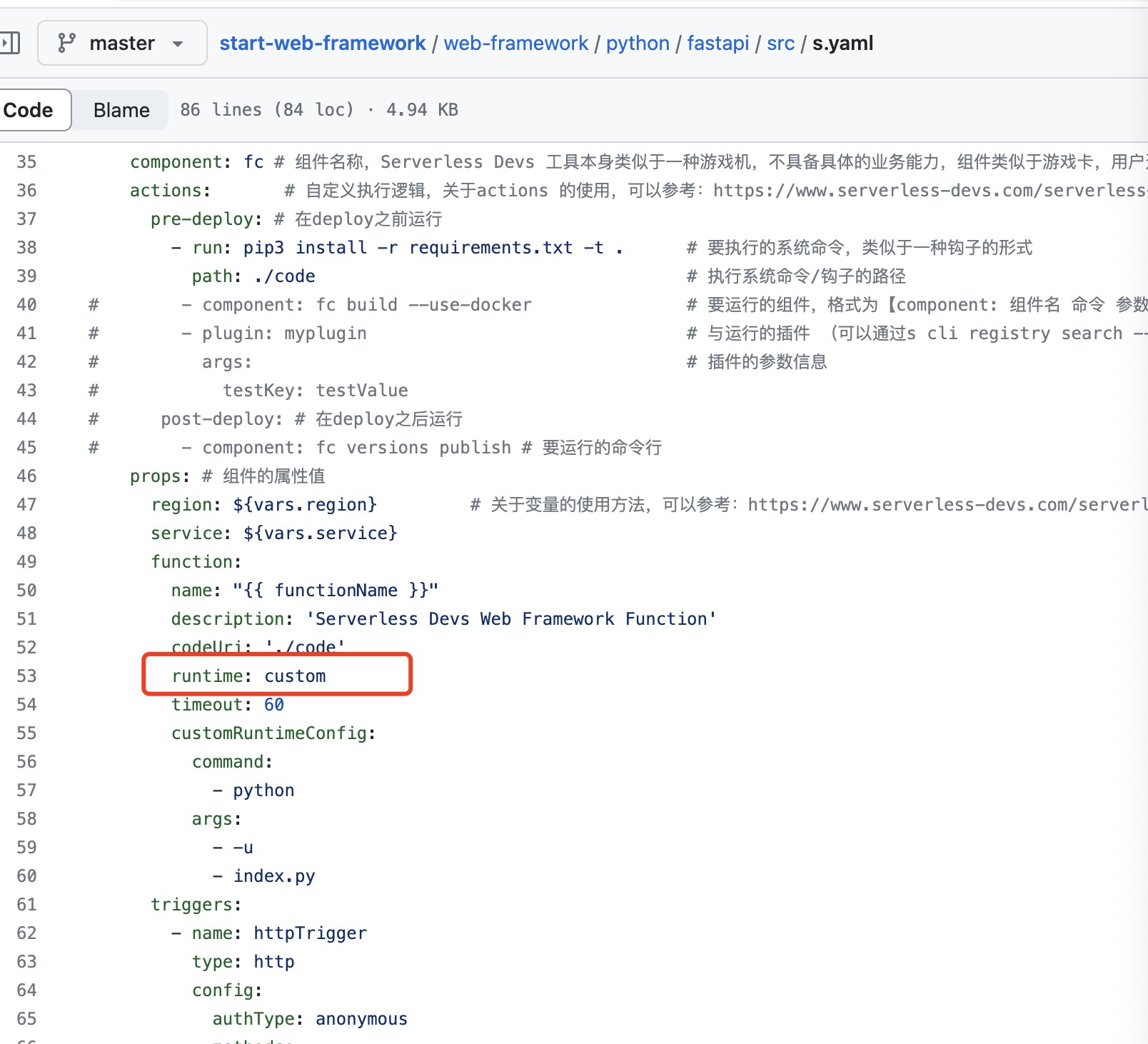
Task: Click the '${vars.service}' value
Action: (320, 533)
